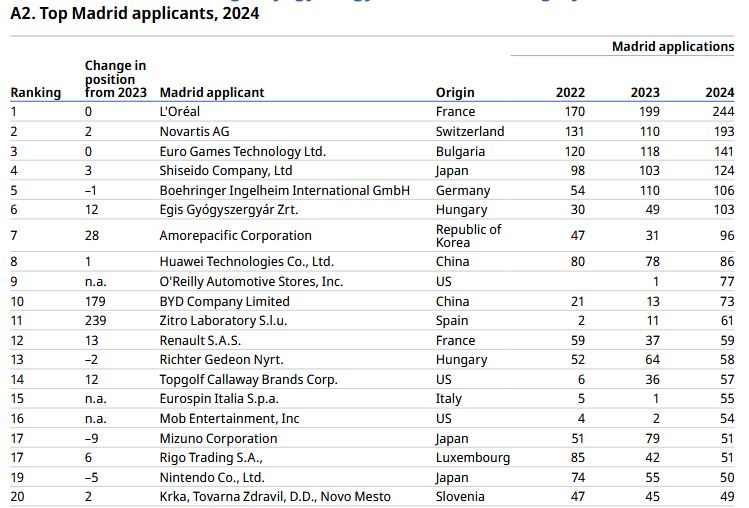Select the applicant name 'L'Oréal'
Image resolution: width=749 pixels, height=508 pixels.
point(180,112)
